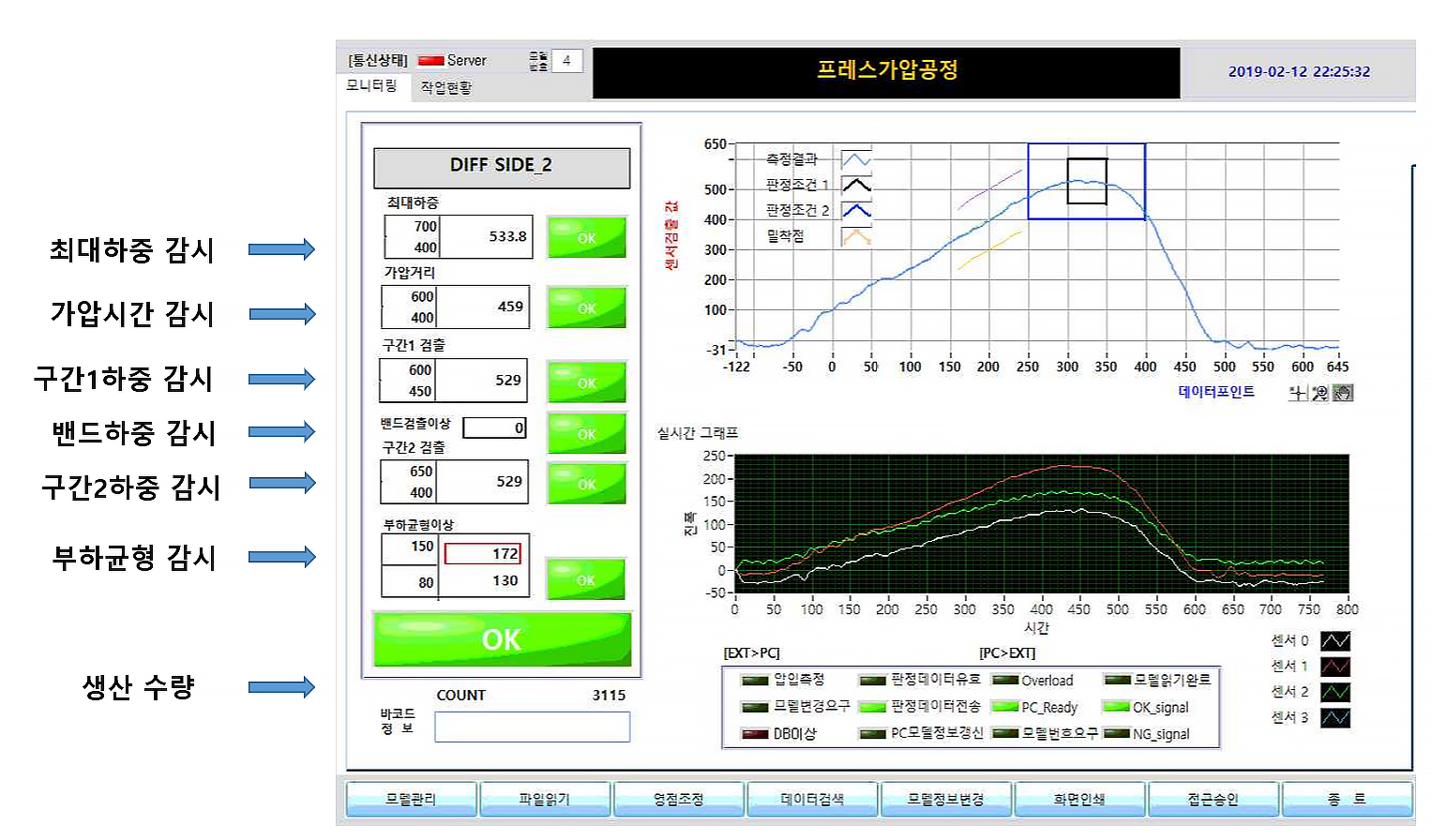Select the graph cursor crosshair tool
The width and height of the screenshot is (1447, 840).
click(1298, 393)
